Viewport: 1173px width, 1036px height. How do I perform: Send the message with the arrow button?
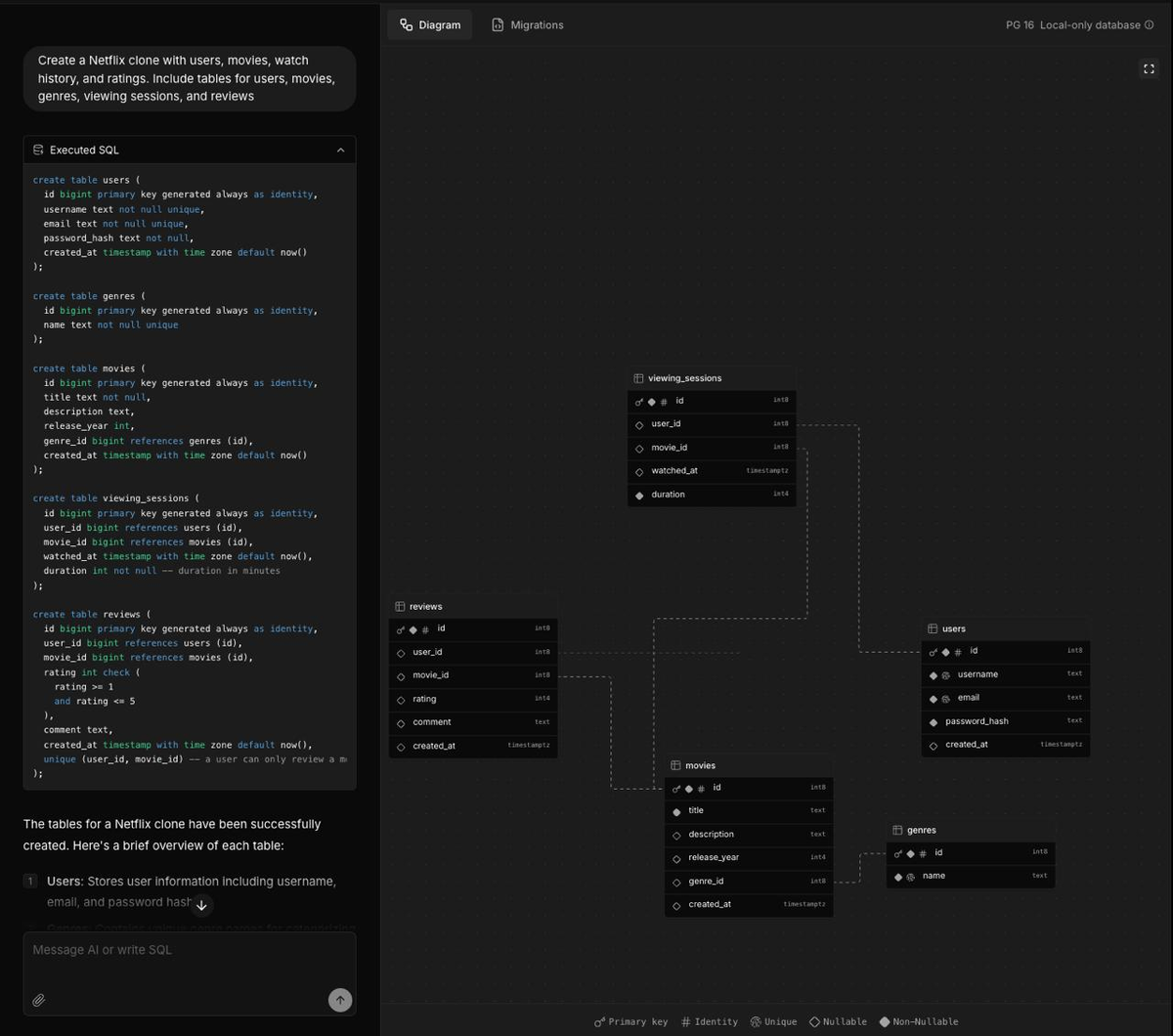[339, 999]
